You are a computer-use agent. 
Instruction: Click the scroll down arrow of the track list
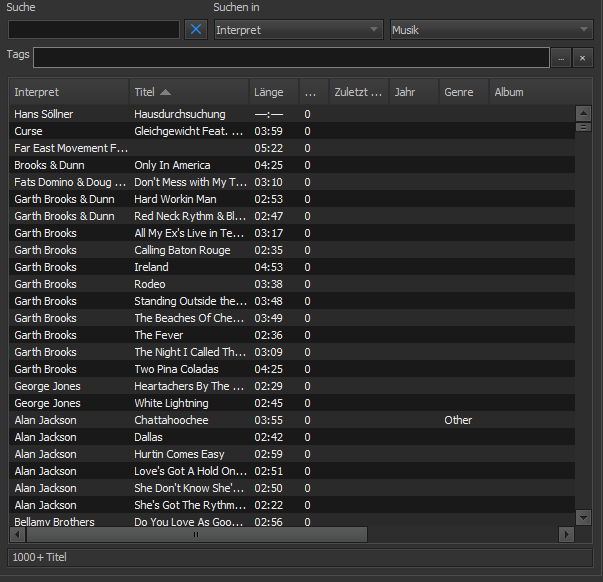tap(583, 517)
